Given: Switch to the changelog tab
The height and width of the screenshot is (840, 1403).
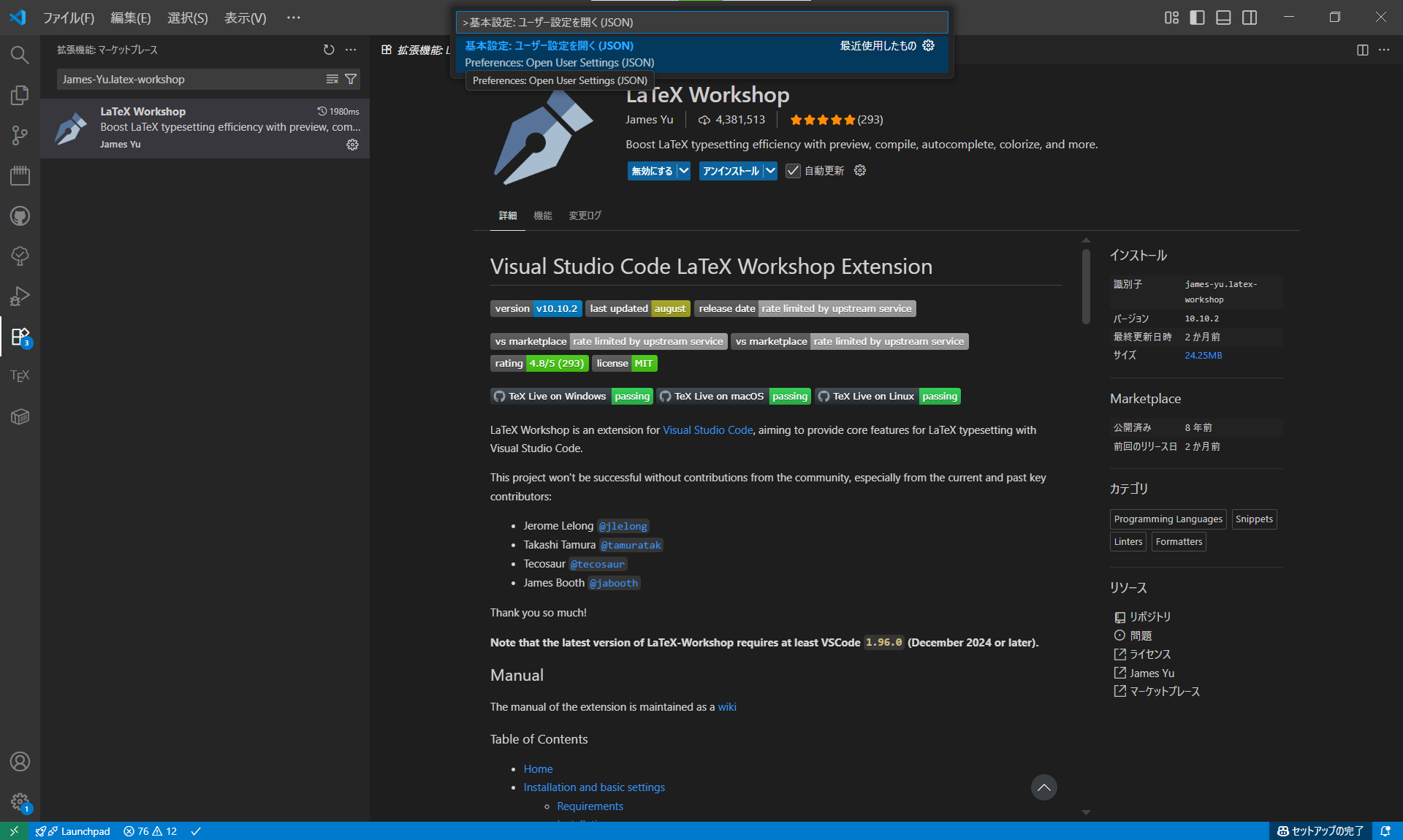Looking at the screenshot, I should pyautogui.click(x=585, y=215).
